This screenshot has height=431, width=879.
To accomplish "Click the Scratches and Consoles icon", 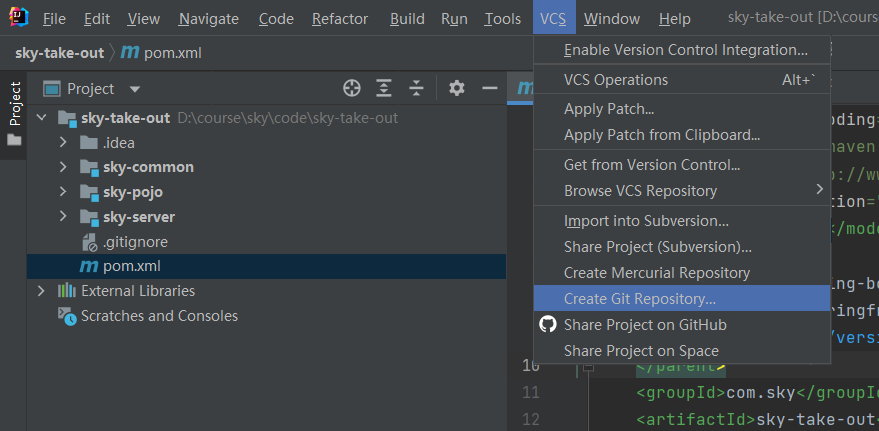I will click(x=67, y=316).
